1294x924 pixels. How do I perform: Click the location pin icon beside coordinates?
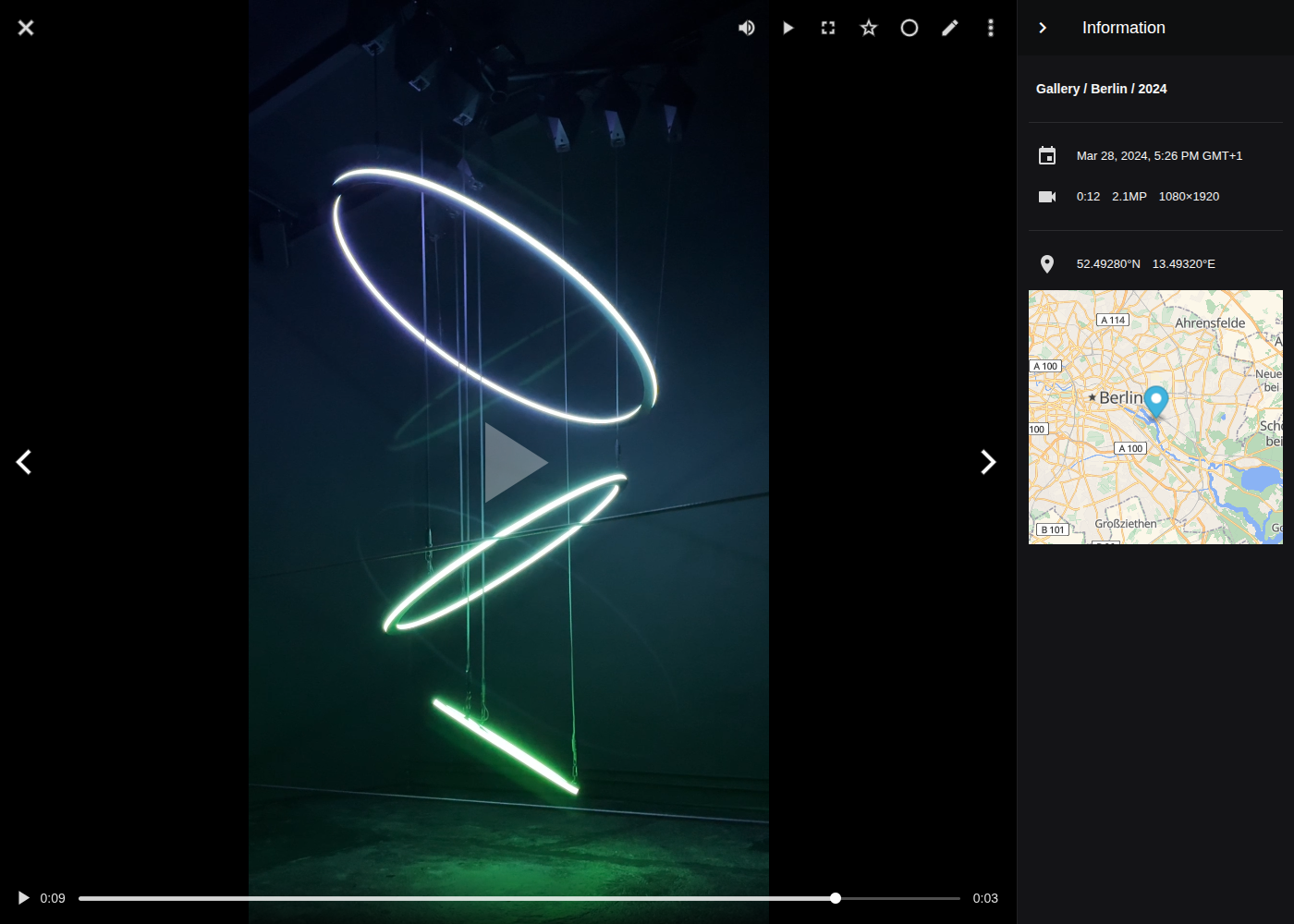click(1047, 264)
